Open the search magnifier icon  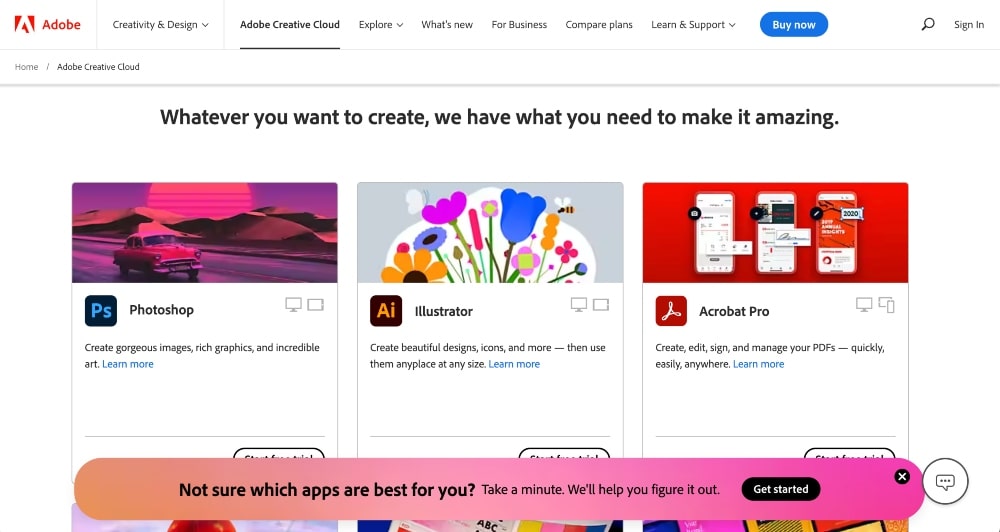(x=928, y=24)
